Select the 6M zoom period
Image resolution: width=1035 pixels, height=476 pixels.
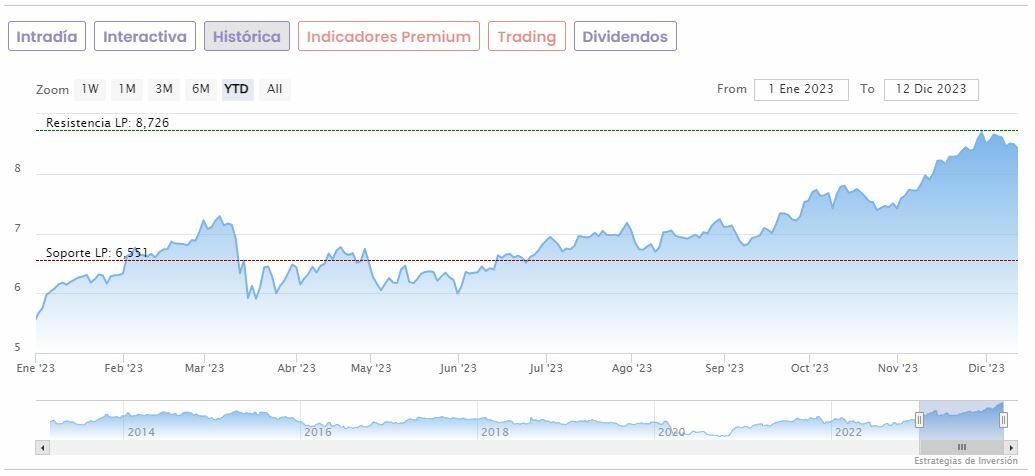coord(201,89)
